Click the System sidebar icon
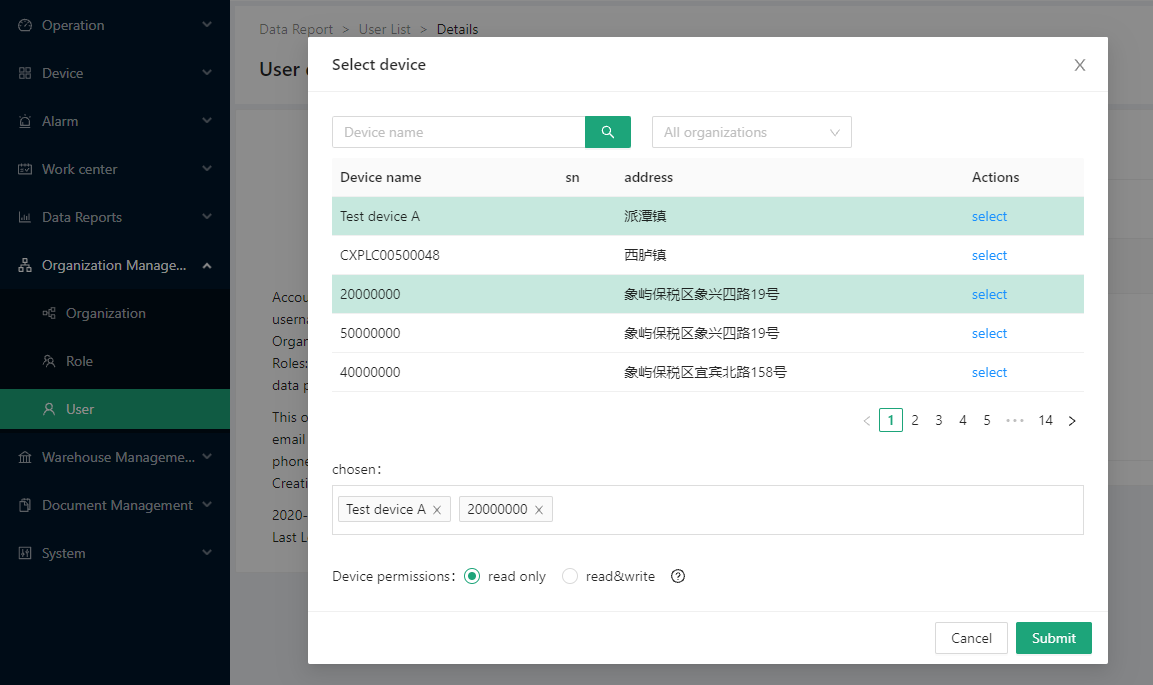The image size is (1153, 685). (25, 553)
